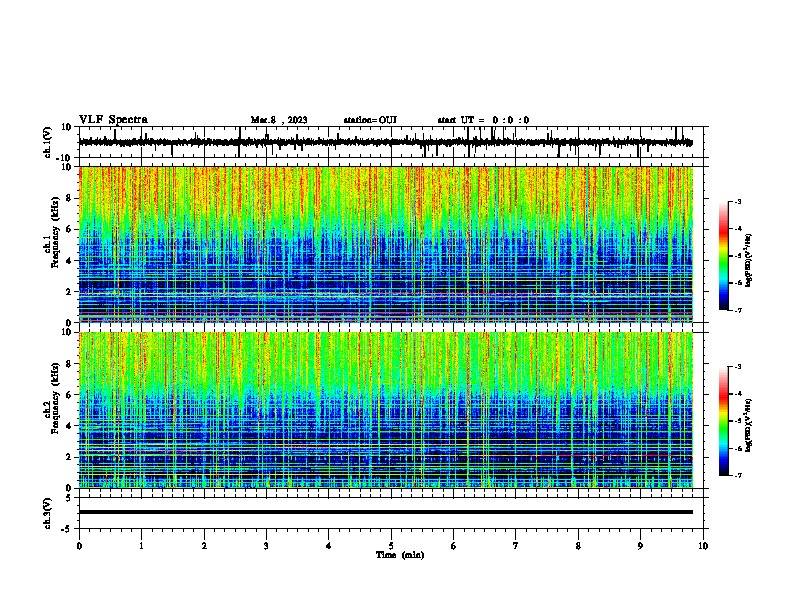Click the "-3" tick on ch.1 colorbar
The image size is (792, 612).
click(x=737, y=201)
